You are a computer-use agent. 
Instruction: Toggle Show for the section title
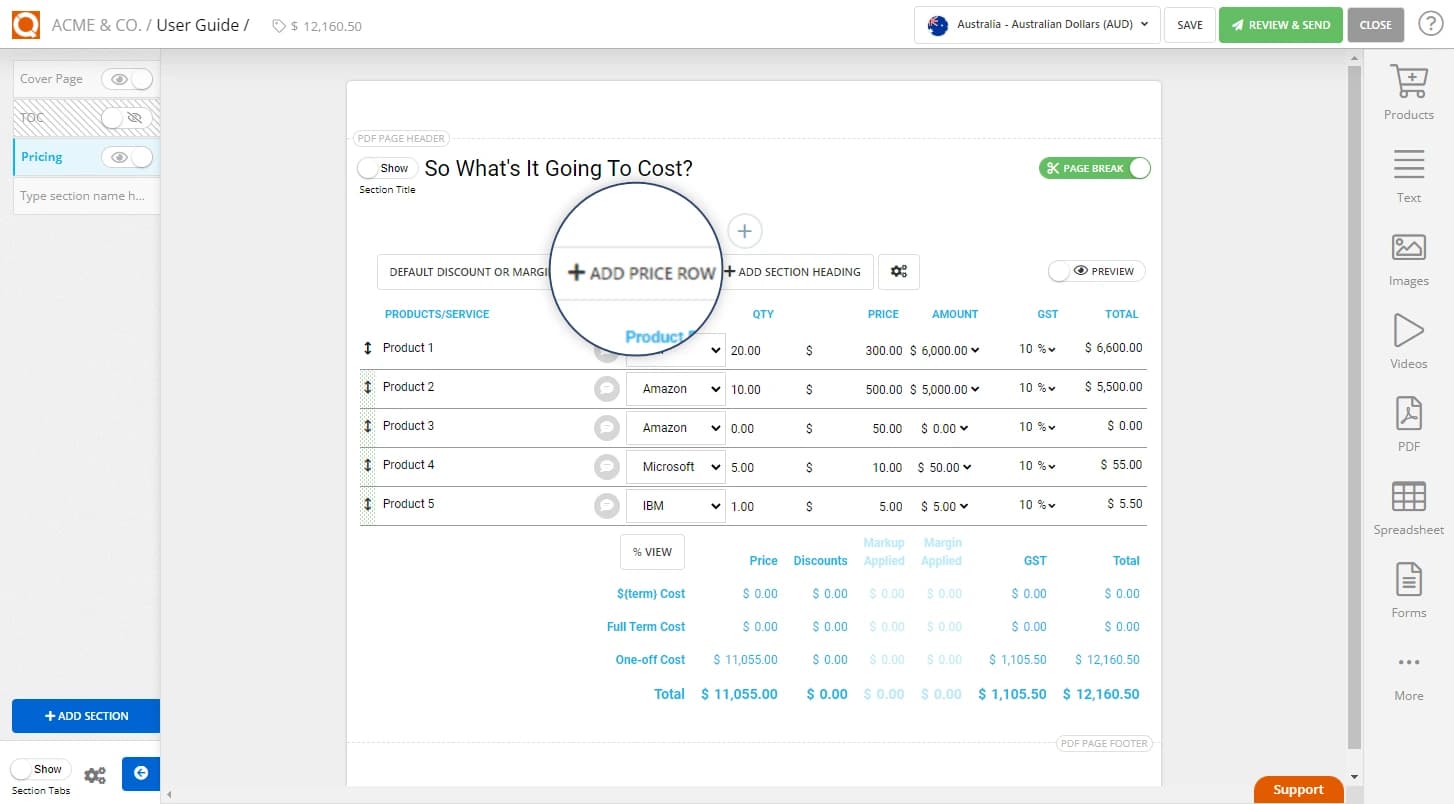click(387, 168)
